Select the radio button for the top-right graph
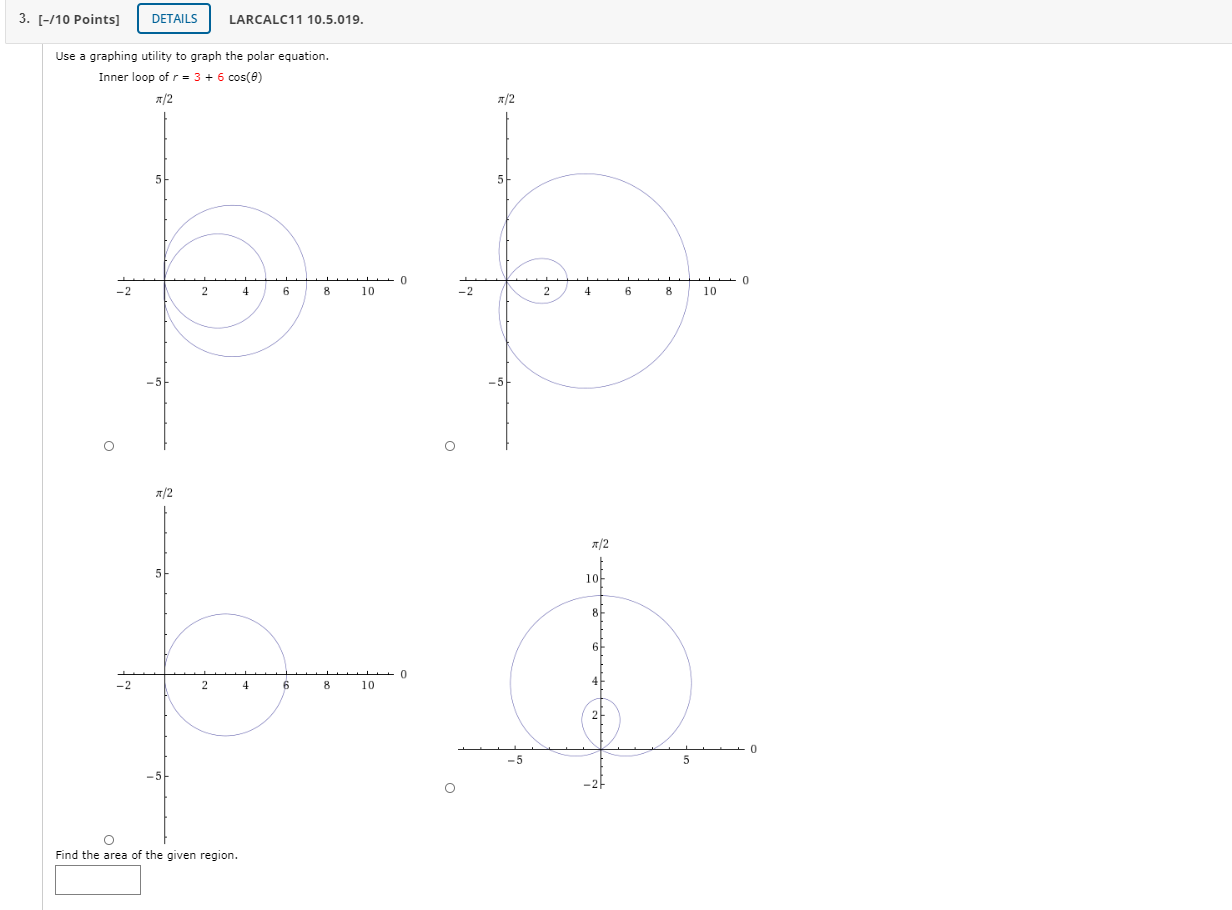Viewport: 1232px width, 910px height. [450, 446]
